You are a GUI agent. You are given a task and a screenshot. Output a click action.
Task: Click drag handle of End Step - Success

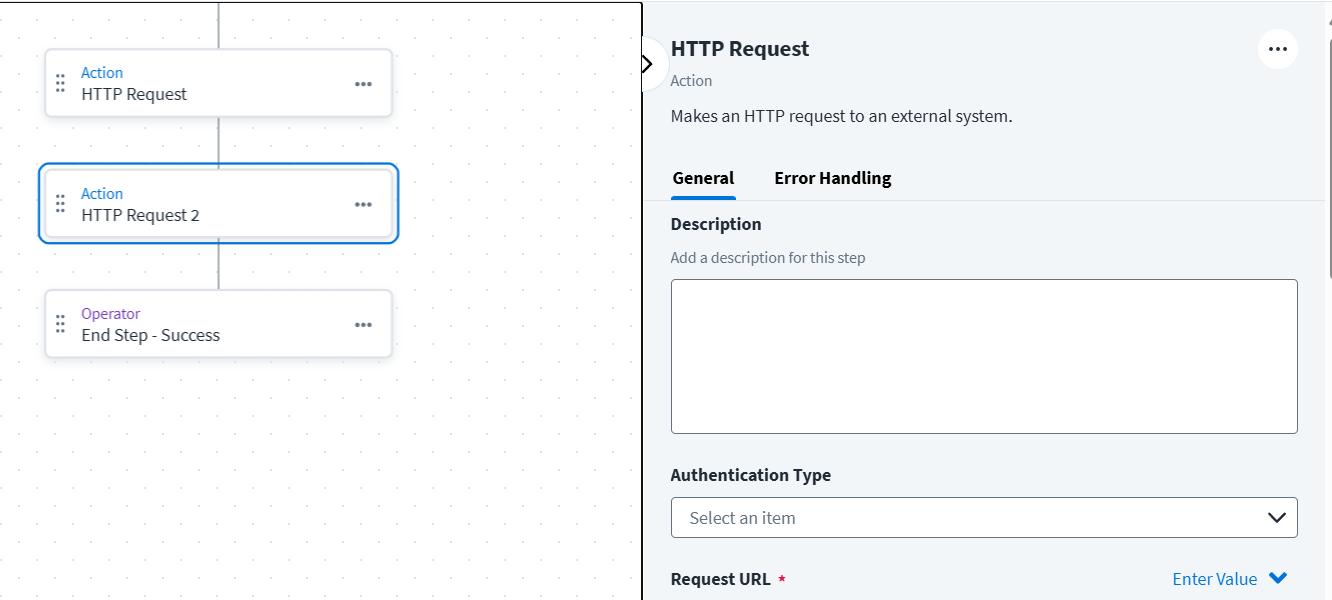tap(60, 324)
